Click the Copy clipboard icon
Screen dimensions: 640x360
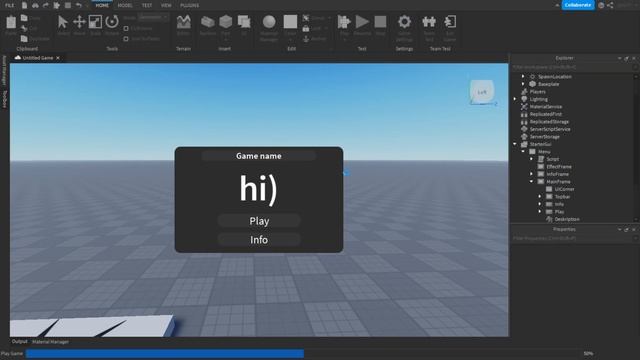[24, 18]
